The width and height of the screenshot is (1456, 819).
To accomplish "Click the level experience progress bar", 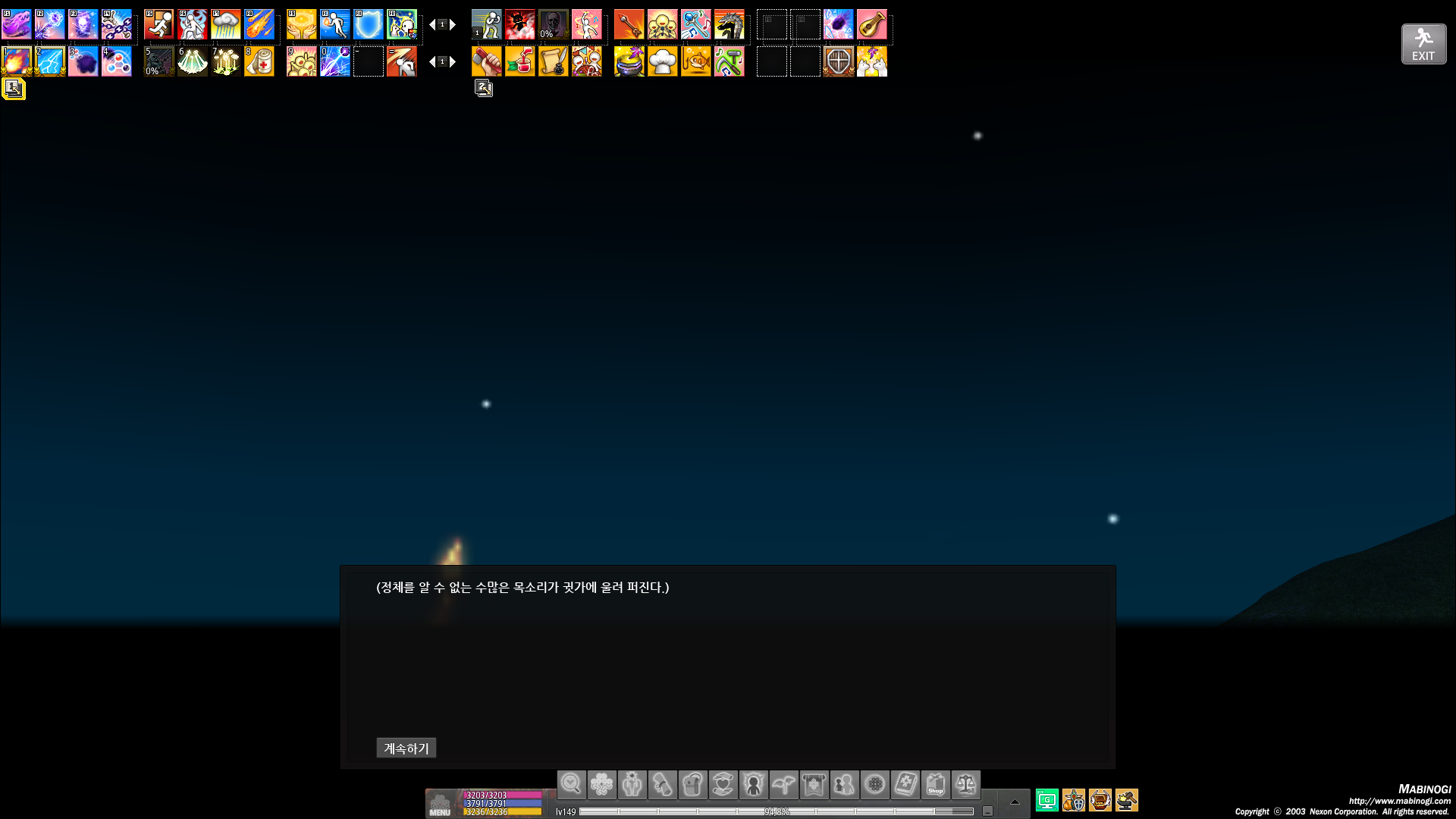I will pyautogui.click(x=777, y=811).
